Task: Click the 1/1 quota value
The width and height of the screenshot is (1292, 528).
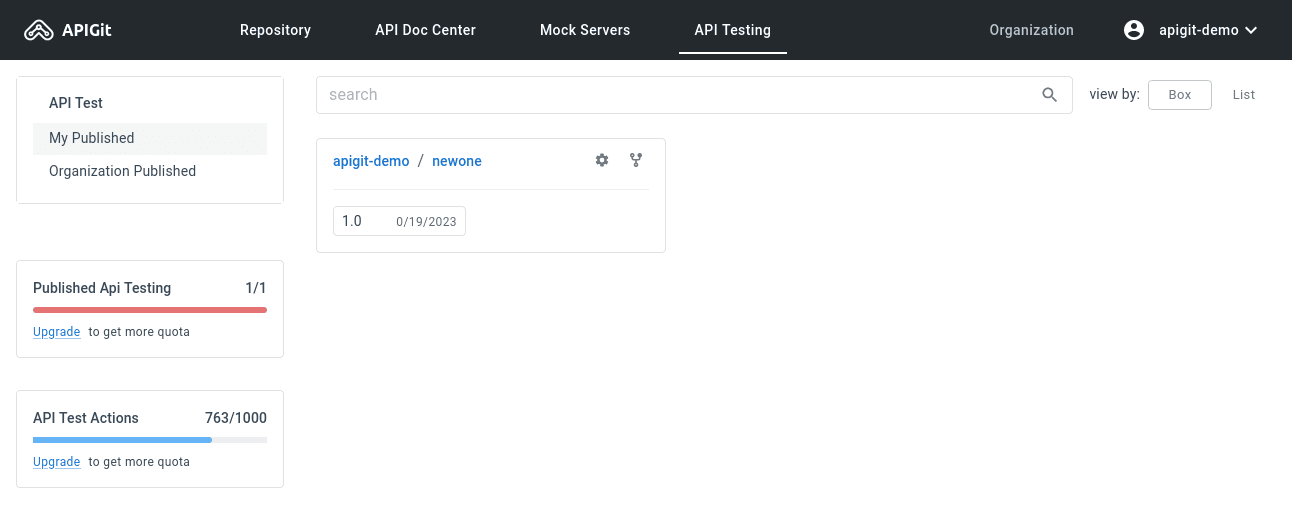Action: 256,288
